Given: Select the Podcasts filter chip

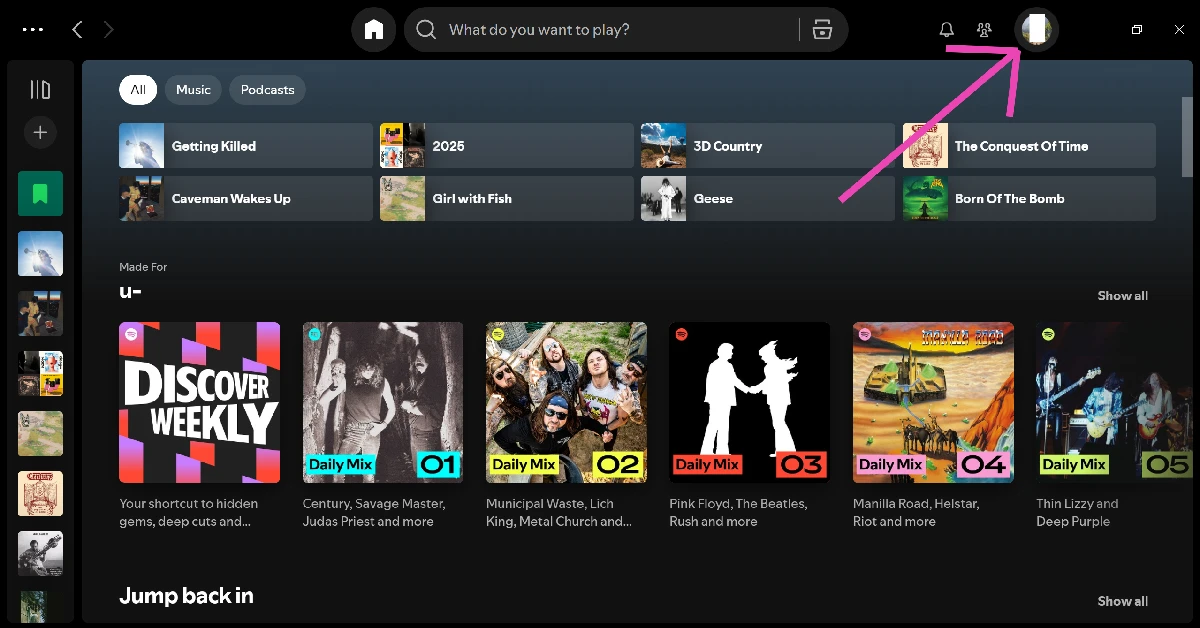Looking at the screenshot, I should click(268, 90).
